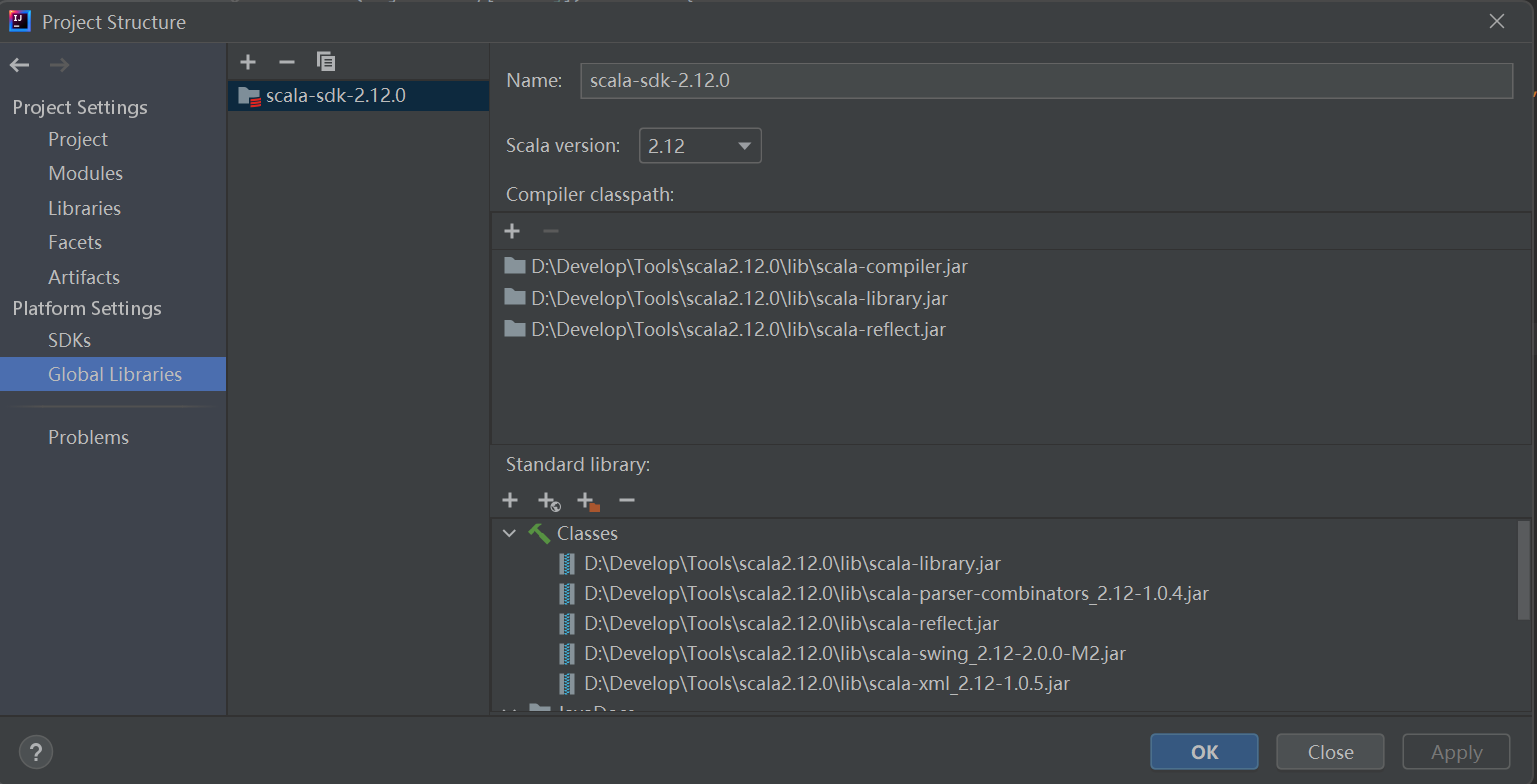Viewport: 1537px width, 784px height.
Task: Collapse the Classes tree node
Action: (x=510, y=533)
